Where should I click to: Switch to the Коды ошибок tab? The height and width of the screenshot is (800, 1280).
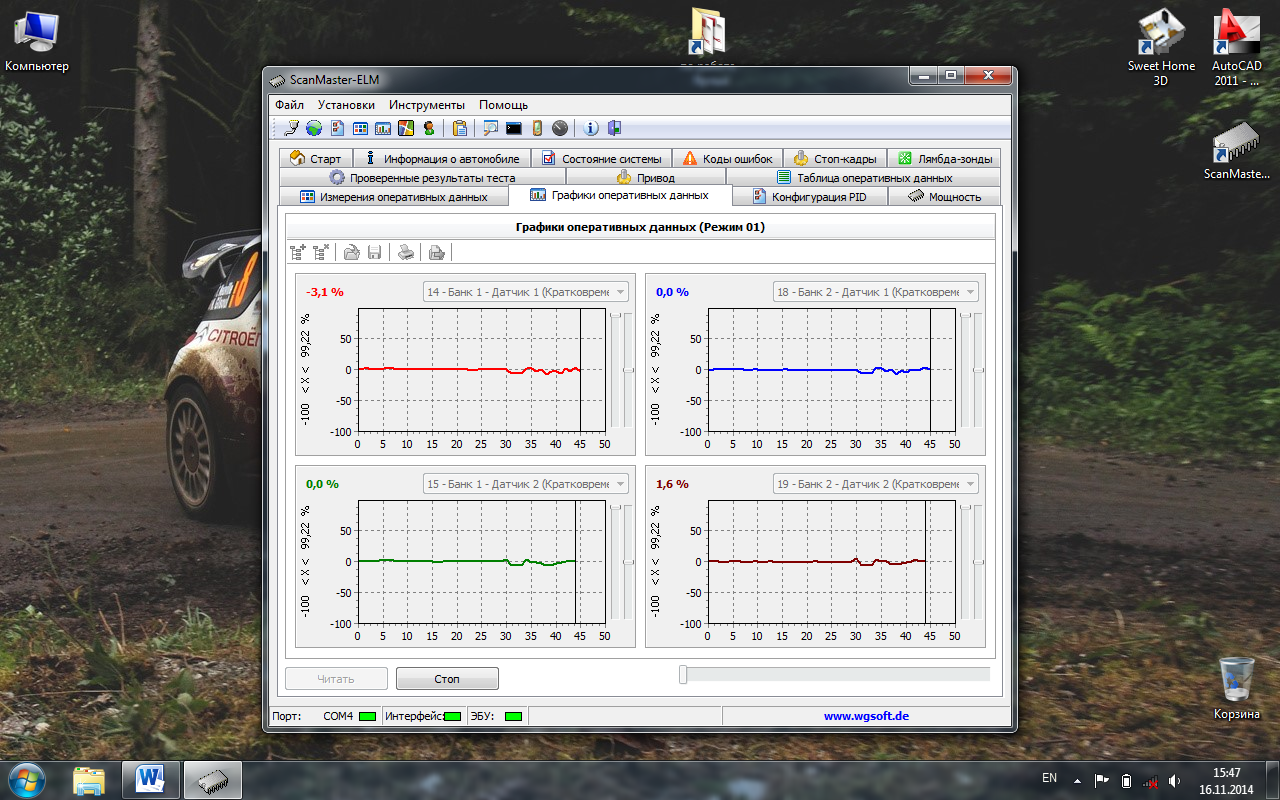coord(727,159)
